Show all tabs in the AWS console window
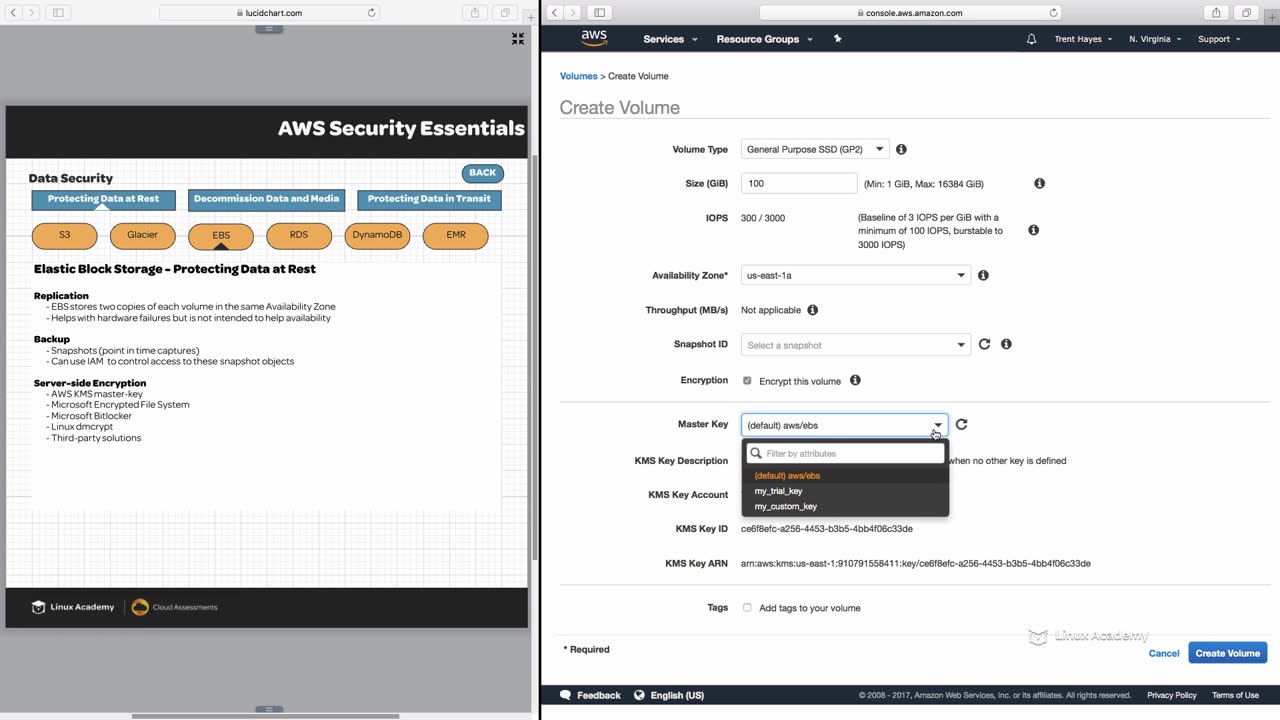The width and height of the screenshot is (1280, 720). [1246, 13]
